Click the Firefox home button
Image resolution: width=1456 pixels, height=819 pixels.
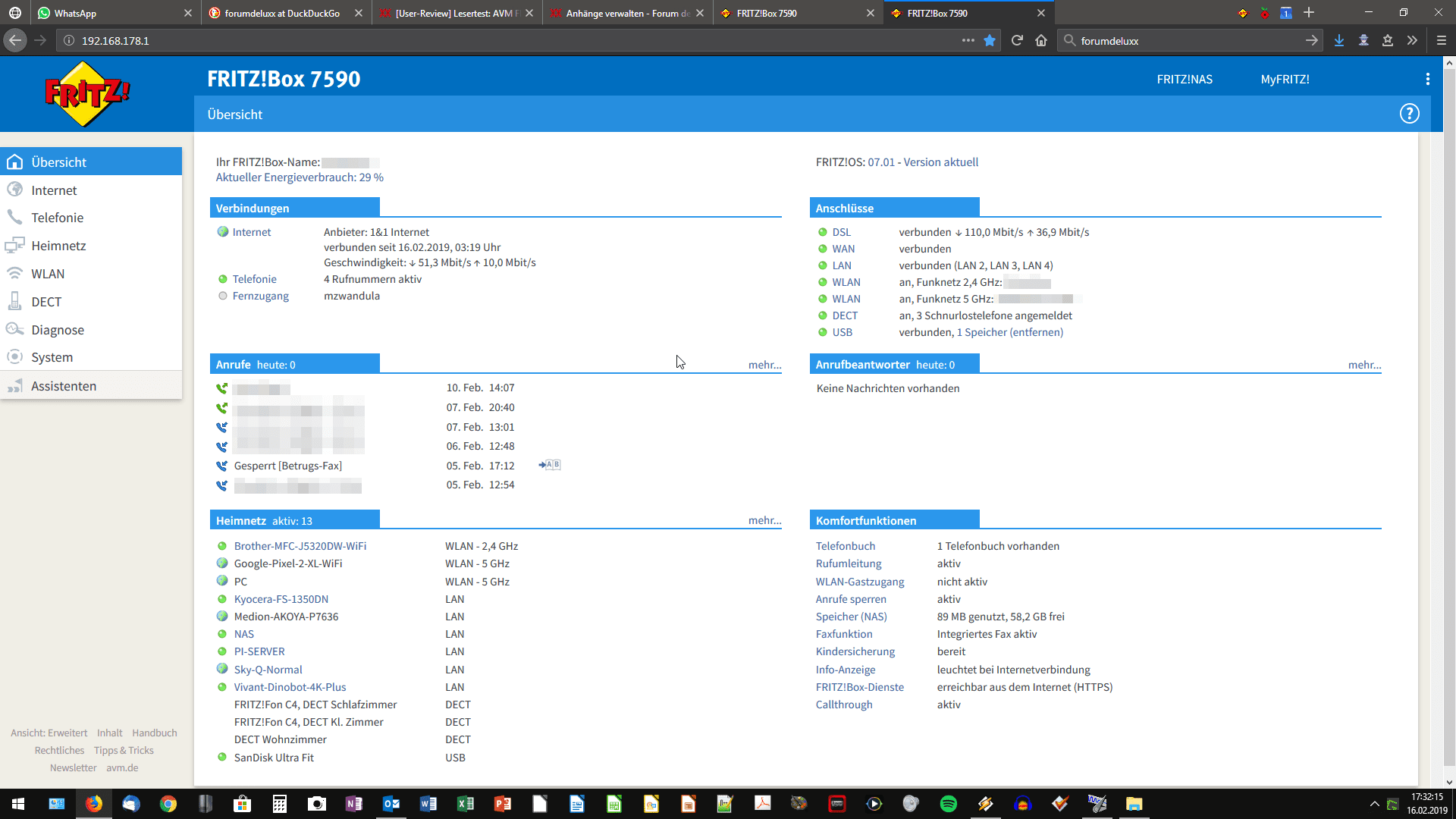(1041, 40)
